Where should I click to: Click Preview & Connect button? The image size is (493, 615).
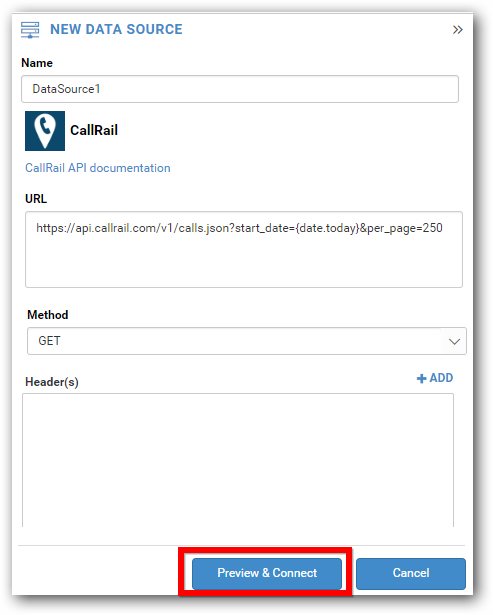point(267,573)
